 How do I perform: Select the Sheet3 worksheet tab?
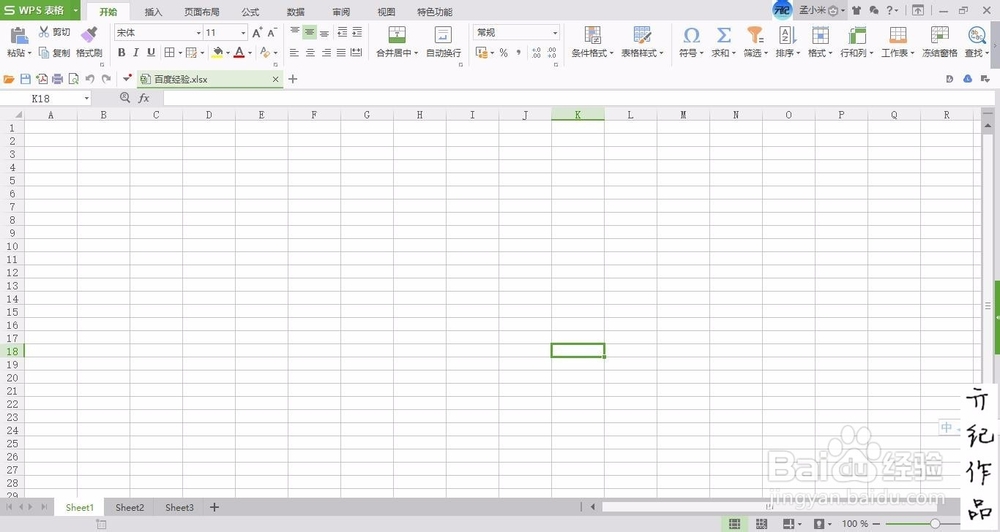tap(179, 507)
